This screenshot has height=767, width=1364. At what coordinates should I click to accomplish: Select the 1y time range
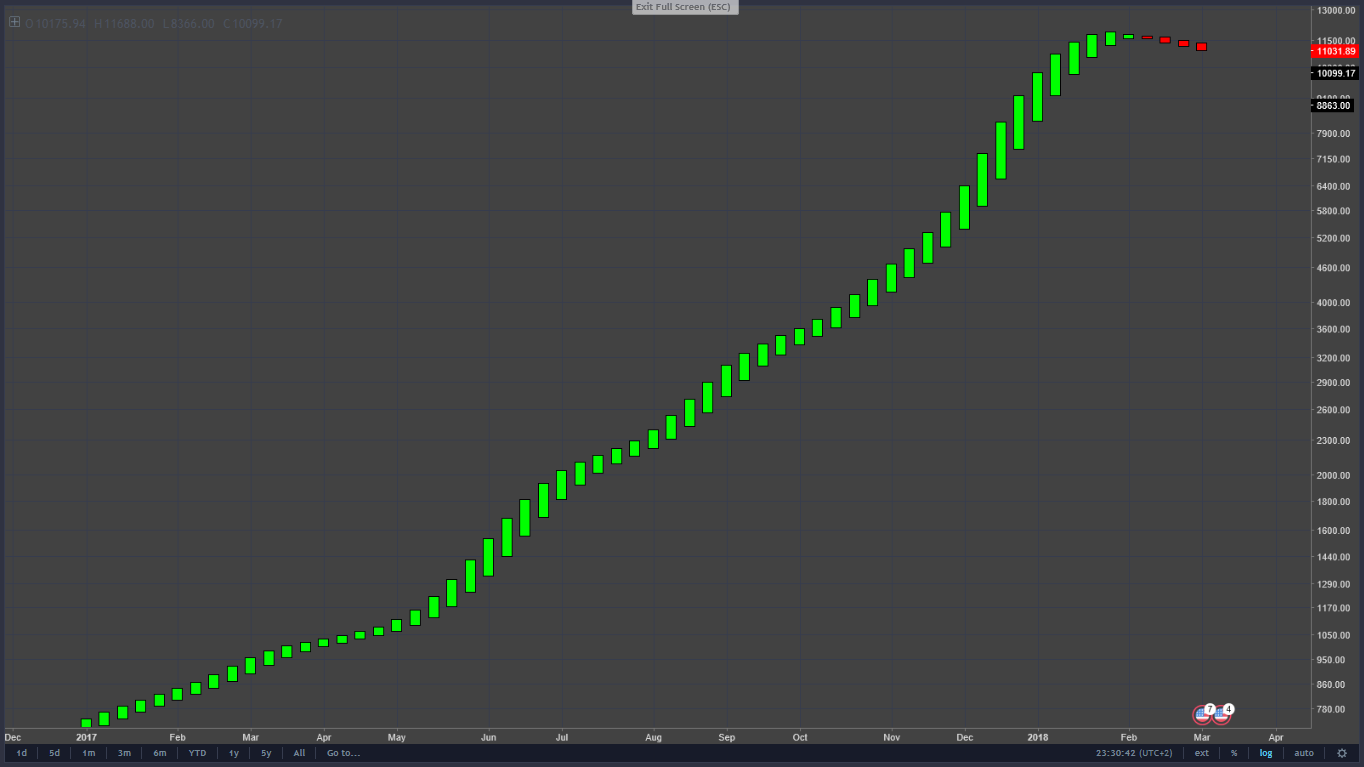click(234, 753)
